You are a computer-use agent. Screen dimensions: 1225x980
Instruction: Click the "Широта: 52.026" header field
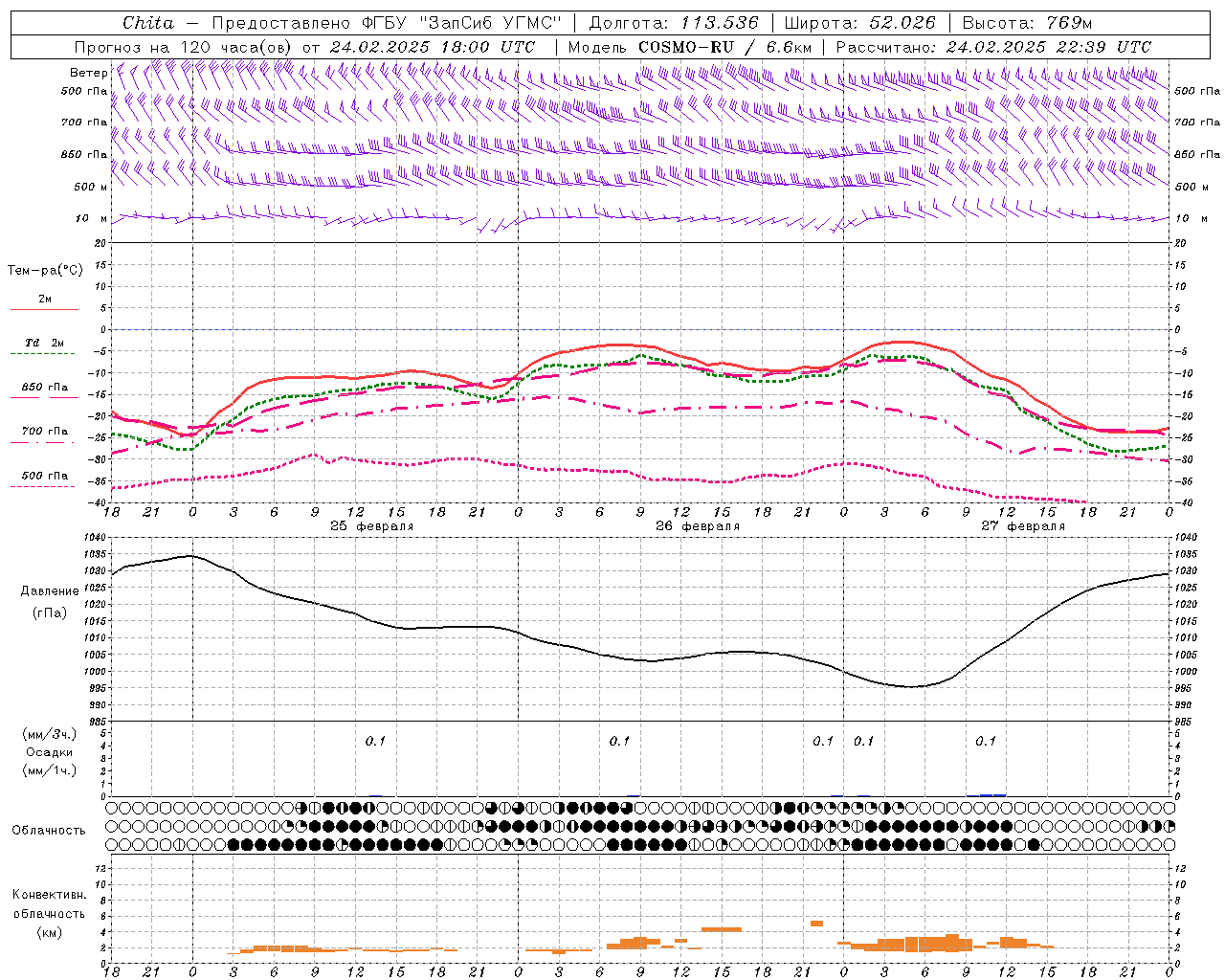859,23
